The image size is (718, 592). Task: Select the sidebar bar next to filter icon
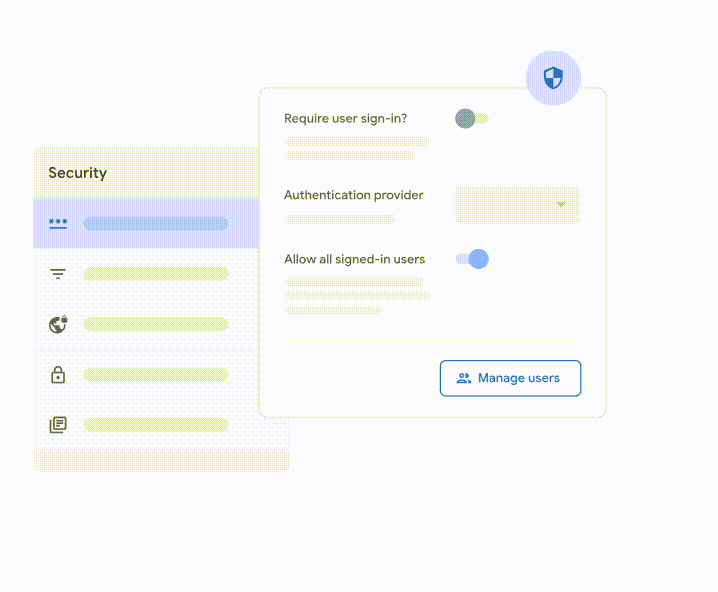155,274
